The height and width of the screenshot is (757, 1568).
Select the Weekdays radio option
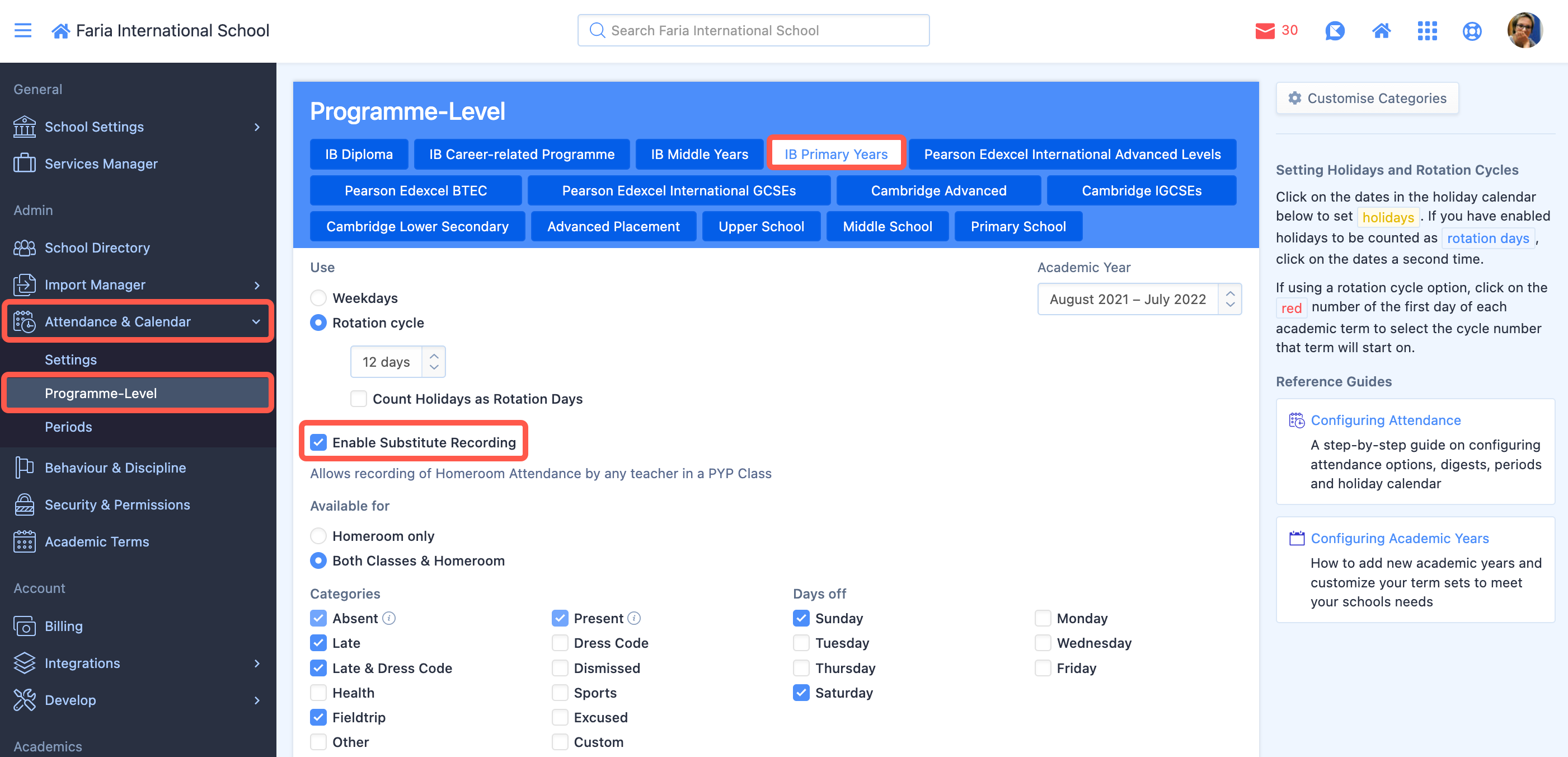318,298
